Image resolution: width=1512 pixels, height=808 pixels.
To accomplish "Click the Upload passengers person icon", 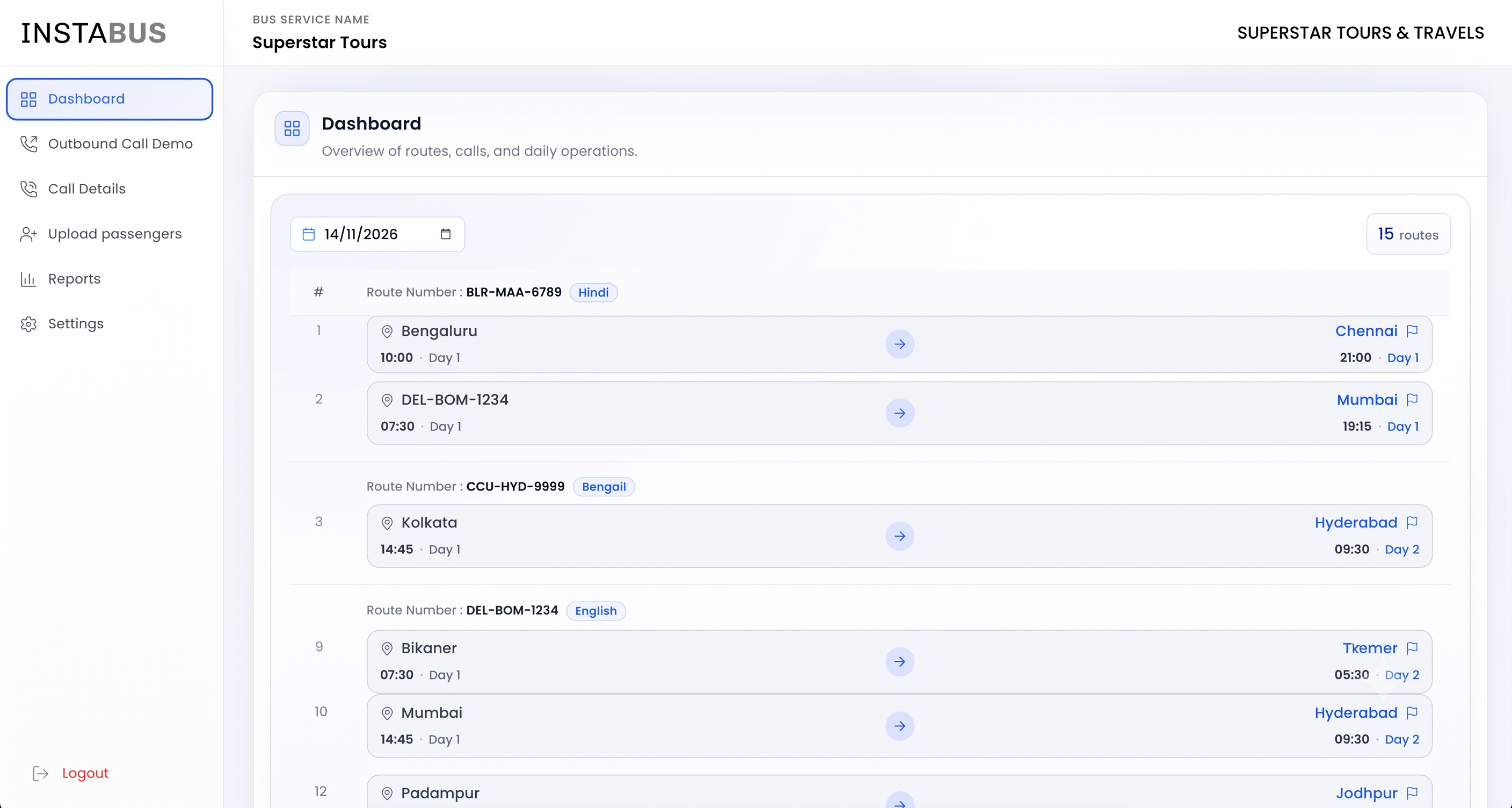I will coord(28,234).
